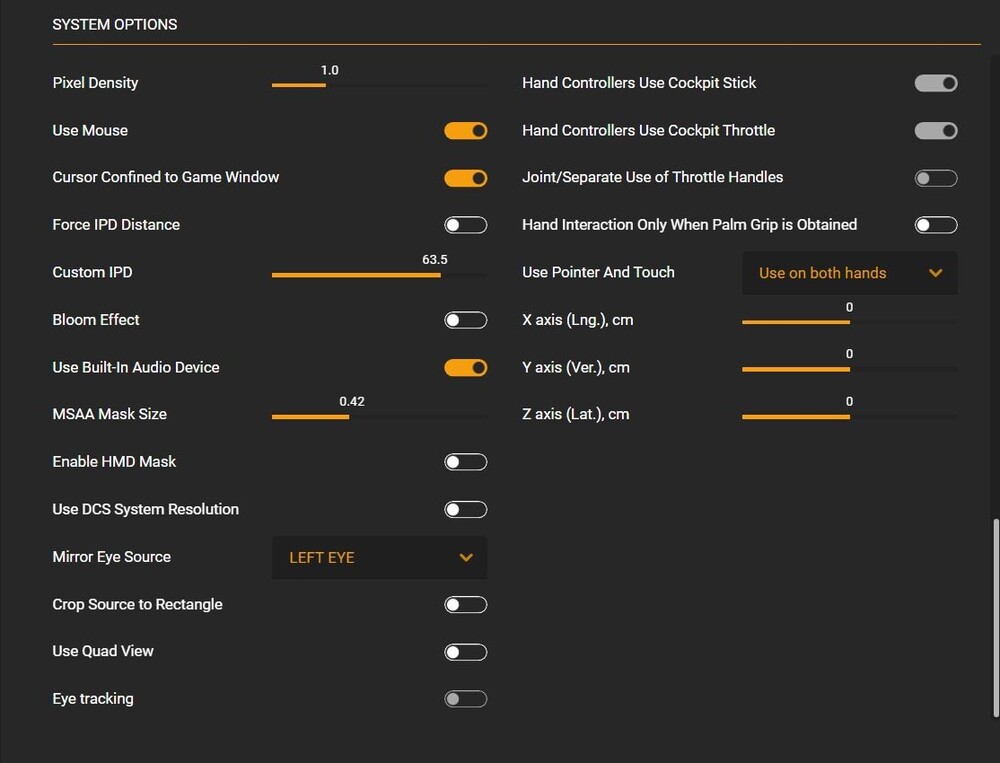
Task: Enable the HMD Mask toggle
Action: pos(466,462)
